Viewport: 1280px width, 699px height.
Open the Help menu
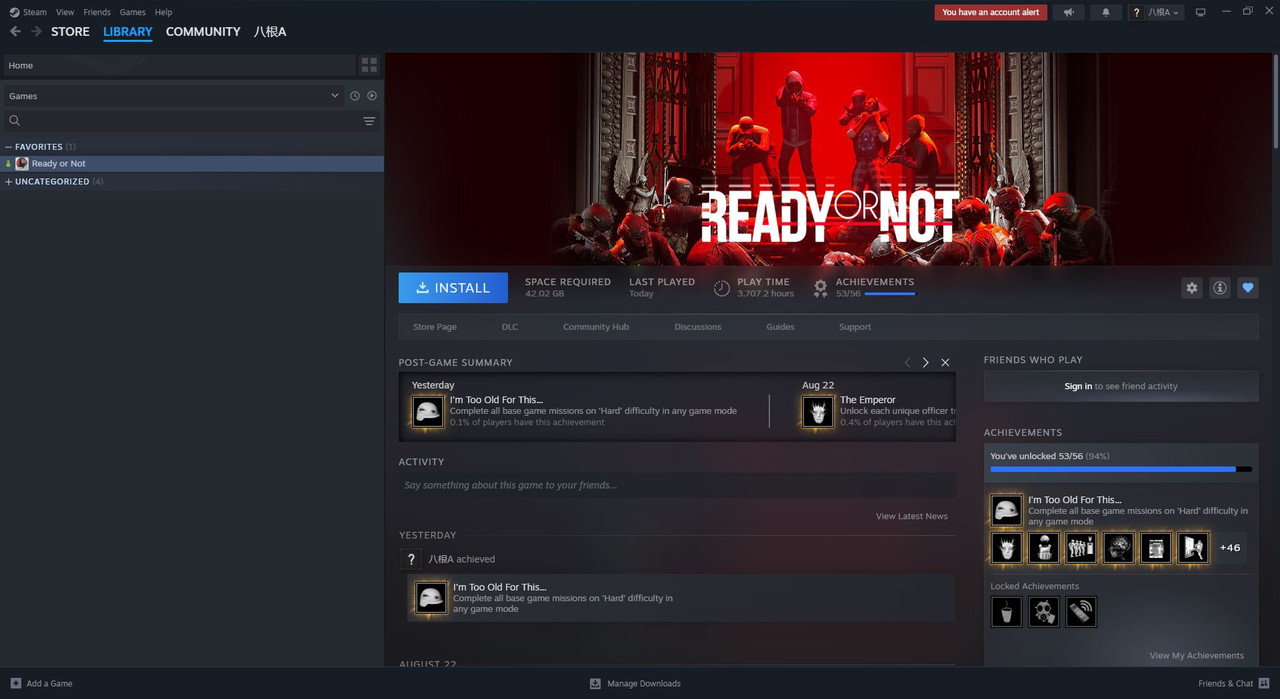(x=163, y=12)
